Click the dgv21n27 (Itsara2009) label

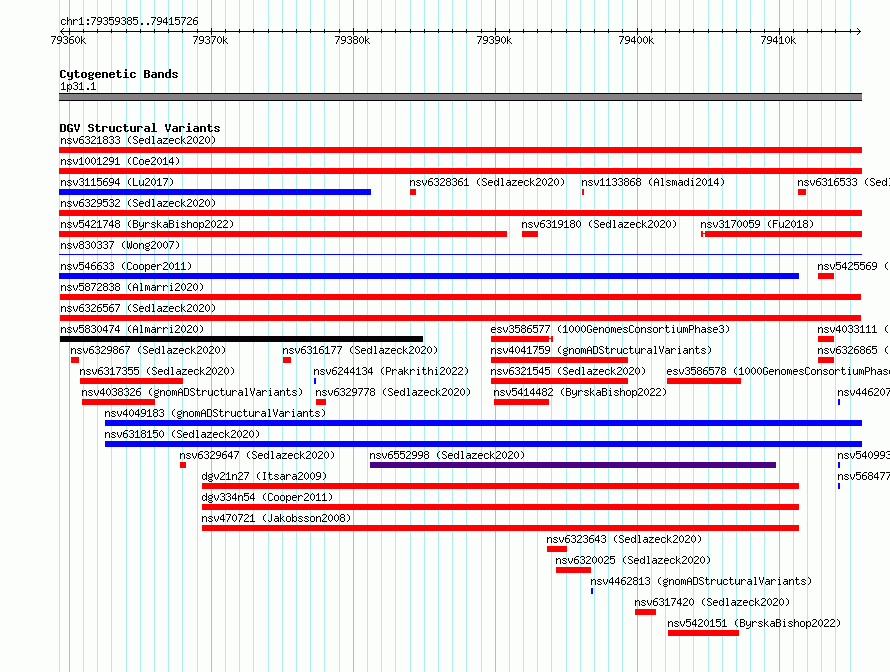[264, 476]
